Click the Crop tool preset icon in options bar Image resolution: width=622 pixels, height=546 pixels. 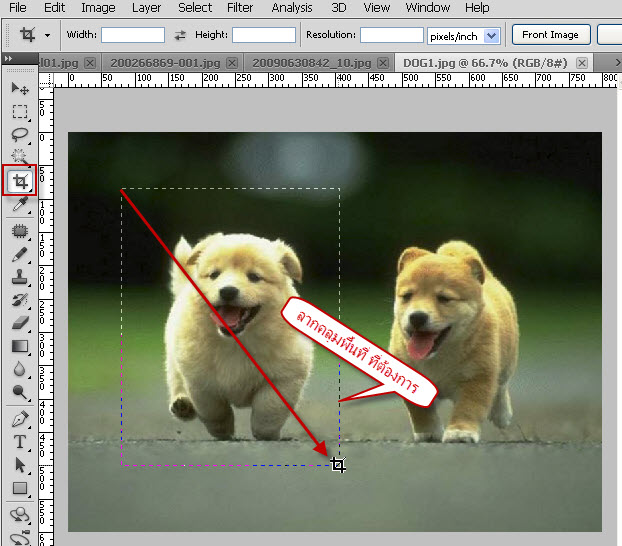[x=27, y=35]
